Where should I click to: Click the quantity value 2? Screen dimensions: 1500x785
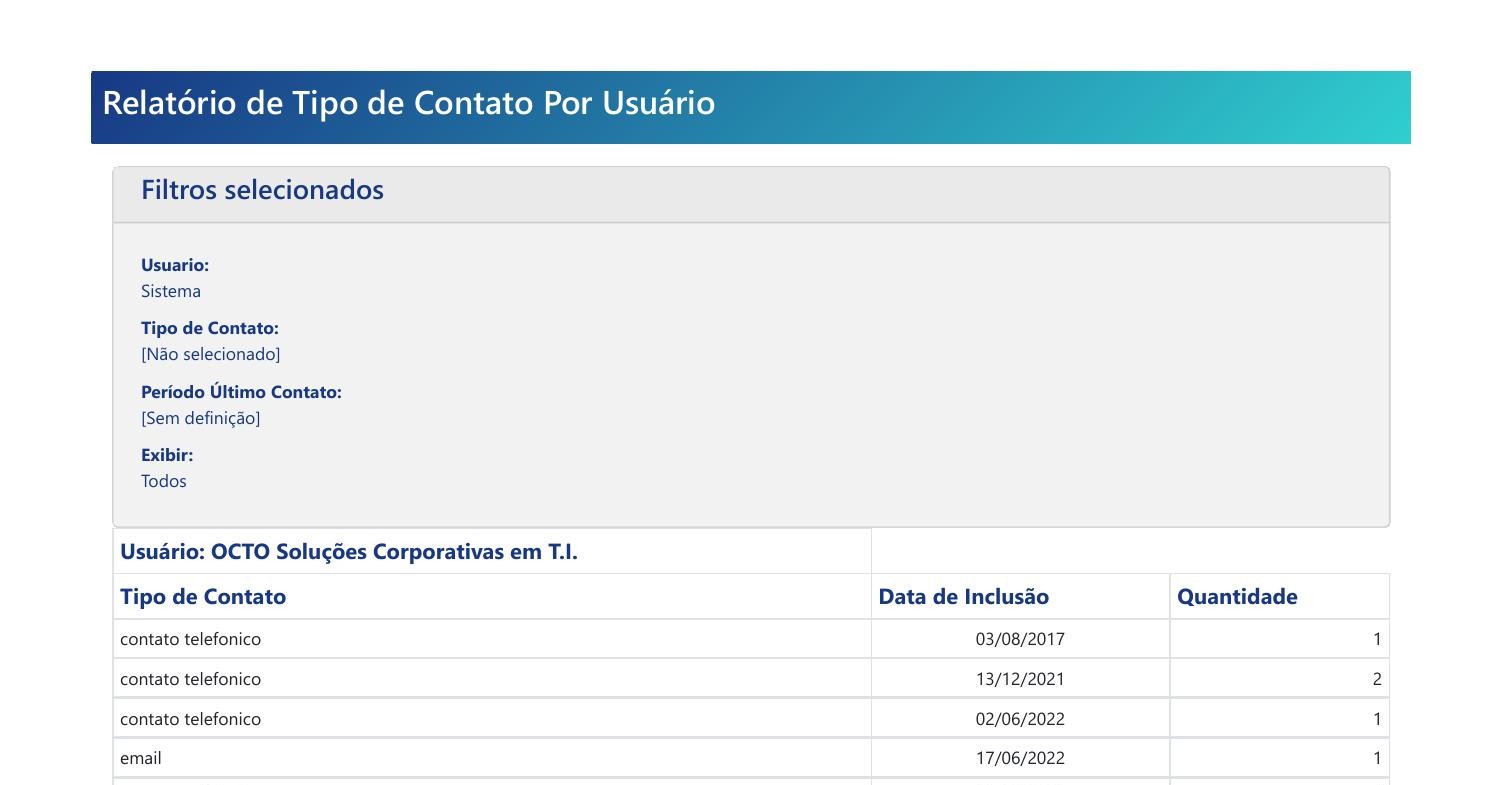(x=1378, y=678)
